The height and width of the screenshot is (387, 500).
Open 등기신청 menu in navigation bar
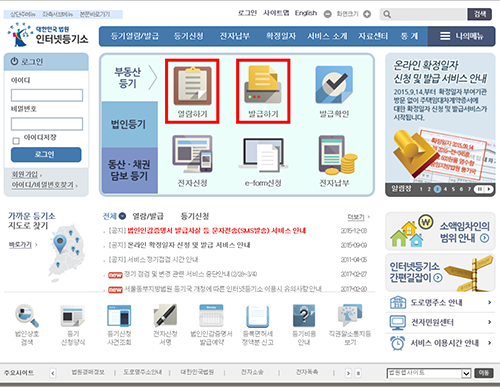pyautogui.click(x=189, y=36)
